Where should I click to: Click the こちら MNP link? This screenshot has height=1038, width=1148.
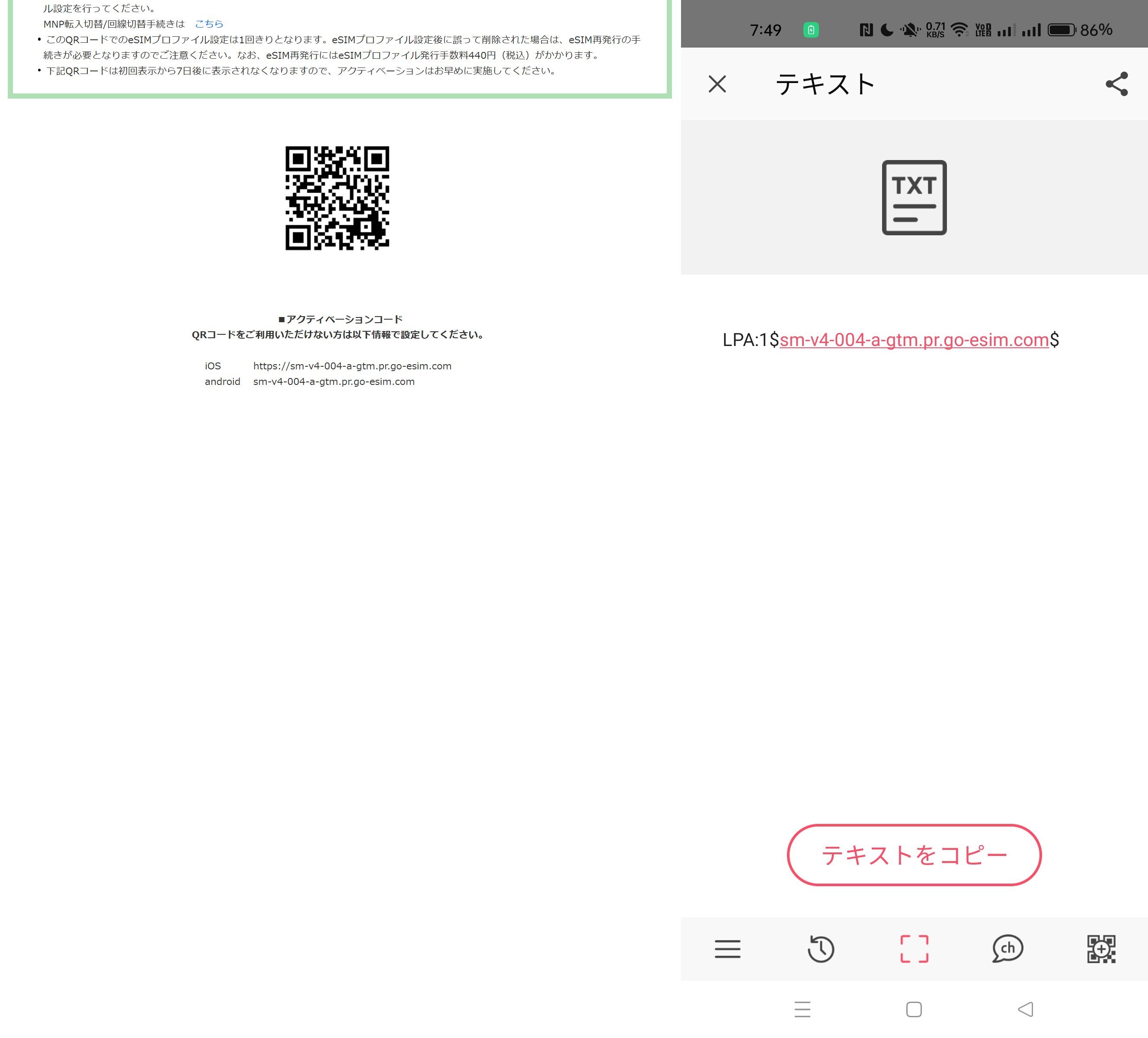click(x=208, y=24)
